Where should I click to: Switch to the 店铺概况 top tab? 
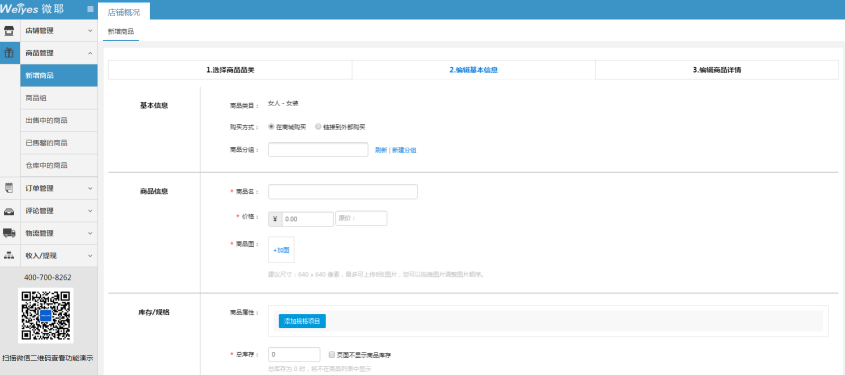click(124, 11)
